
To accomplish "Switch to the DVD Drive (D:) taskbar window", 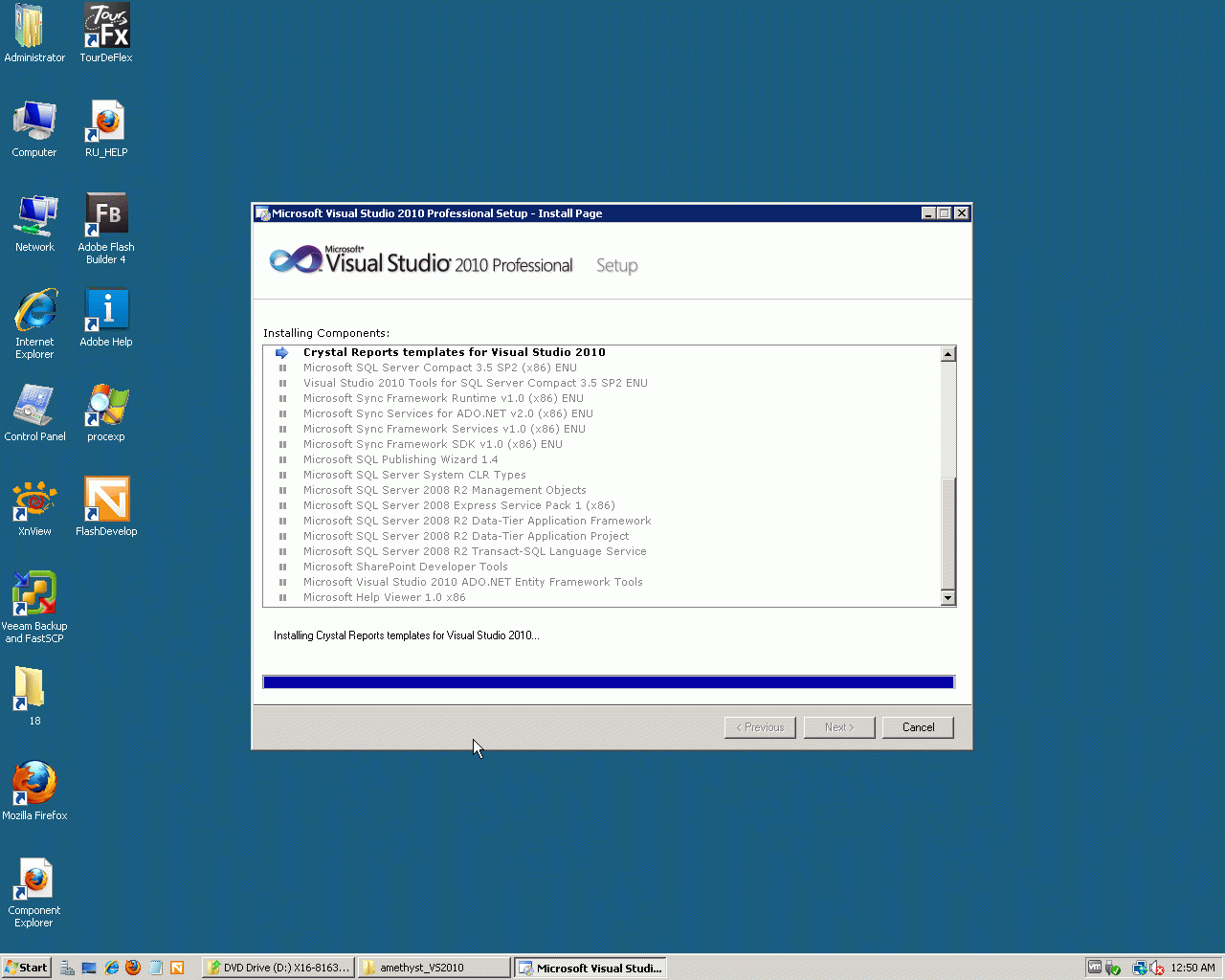I will point(278,968).
